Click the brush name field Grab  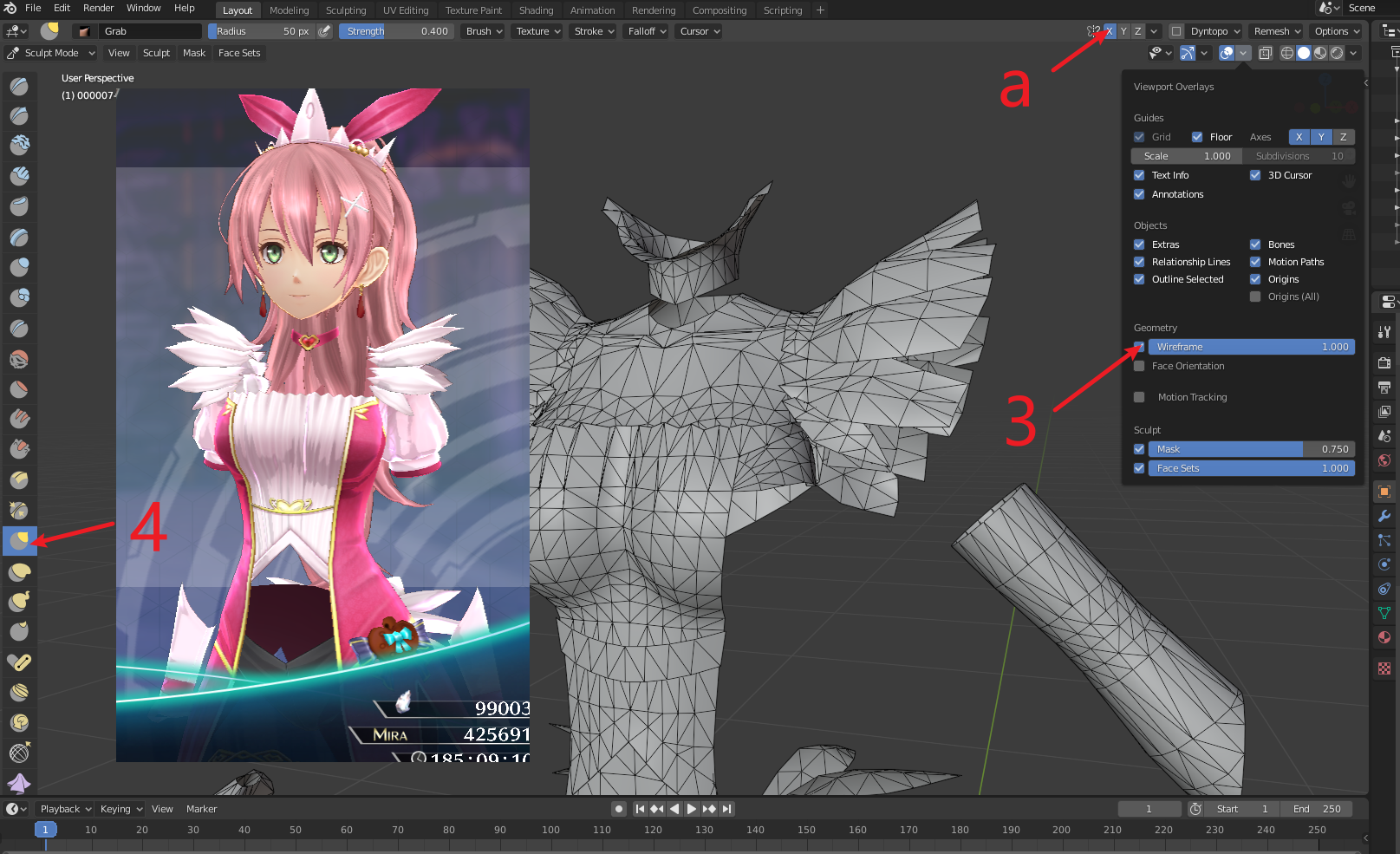pos(151,31)
